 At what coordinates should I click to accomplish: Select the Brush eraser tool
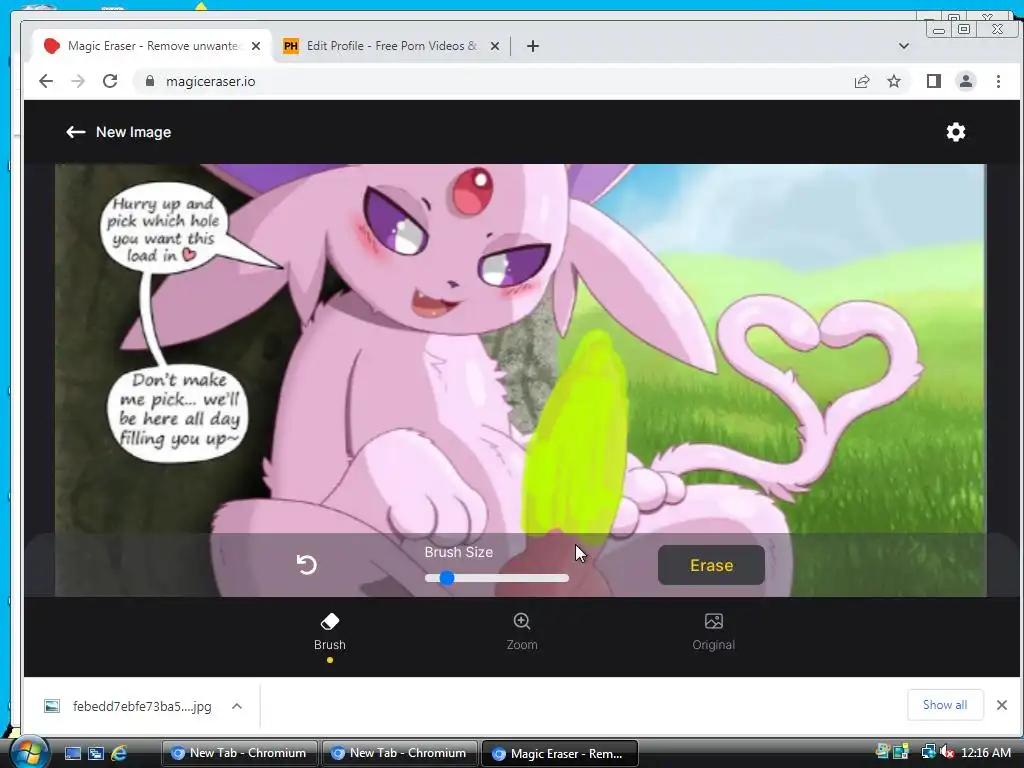330,632
